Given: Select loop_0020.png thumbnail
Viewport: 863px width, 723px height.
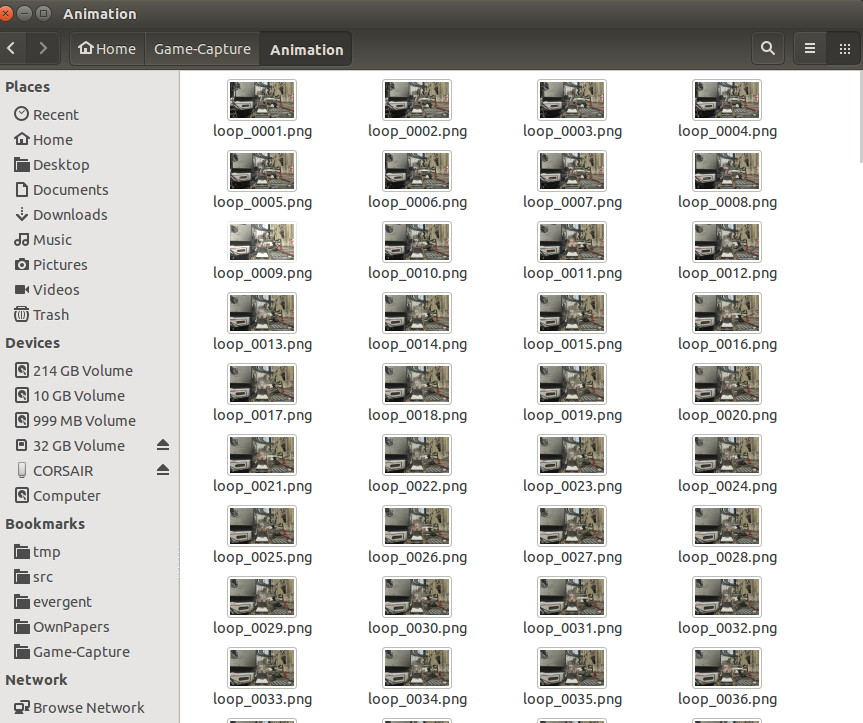Looking at the screenshot, I should click(x=727, y=384).
